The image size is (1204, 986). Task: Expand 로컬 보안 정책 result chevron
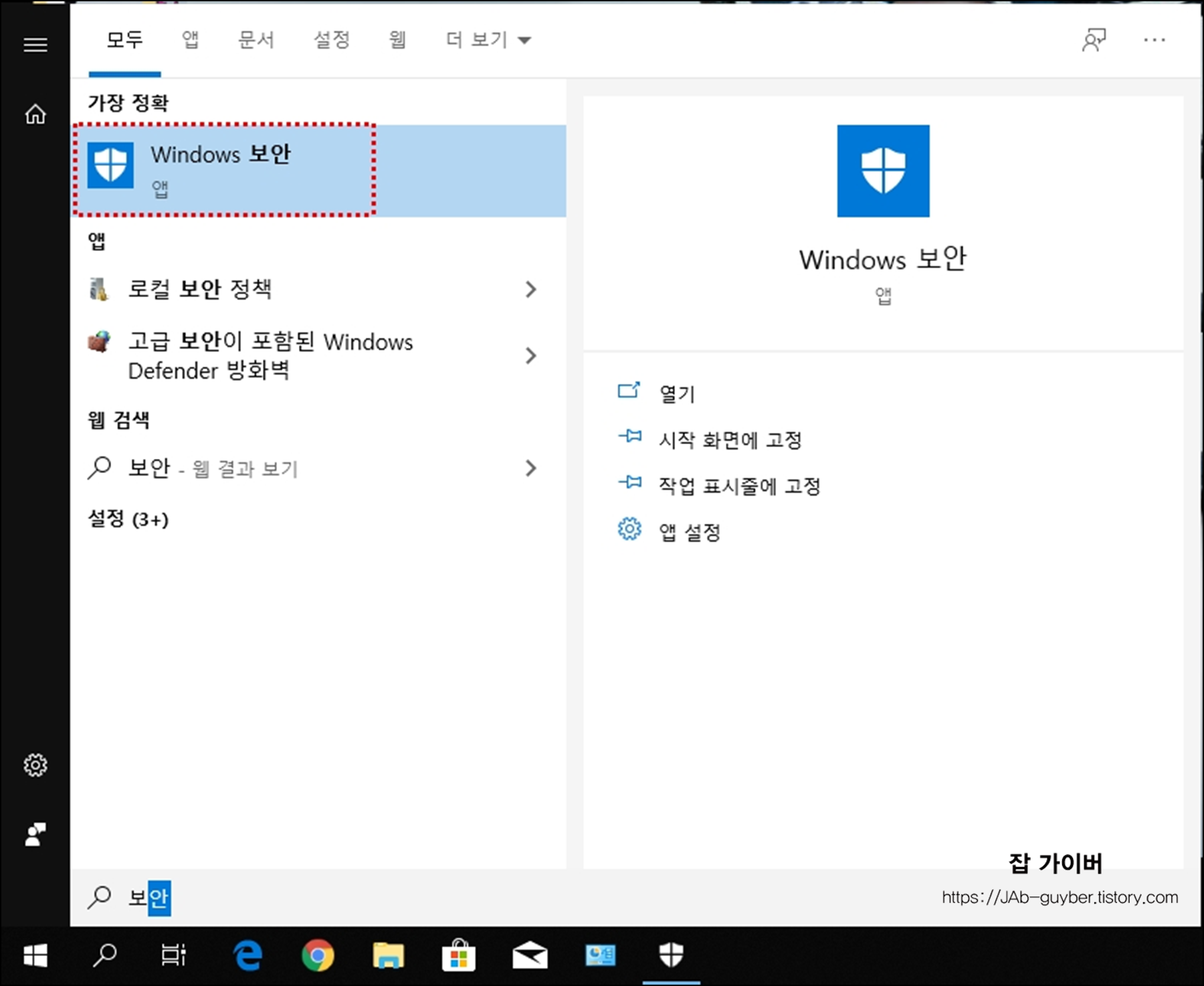531,289
